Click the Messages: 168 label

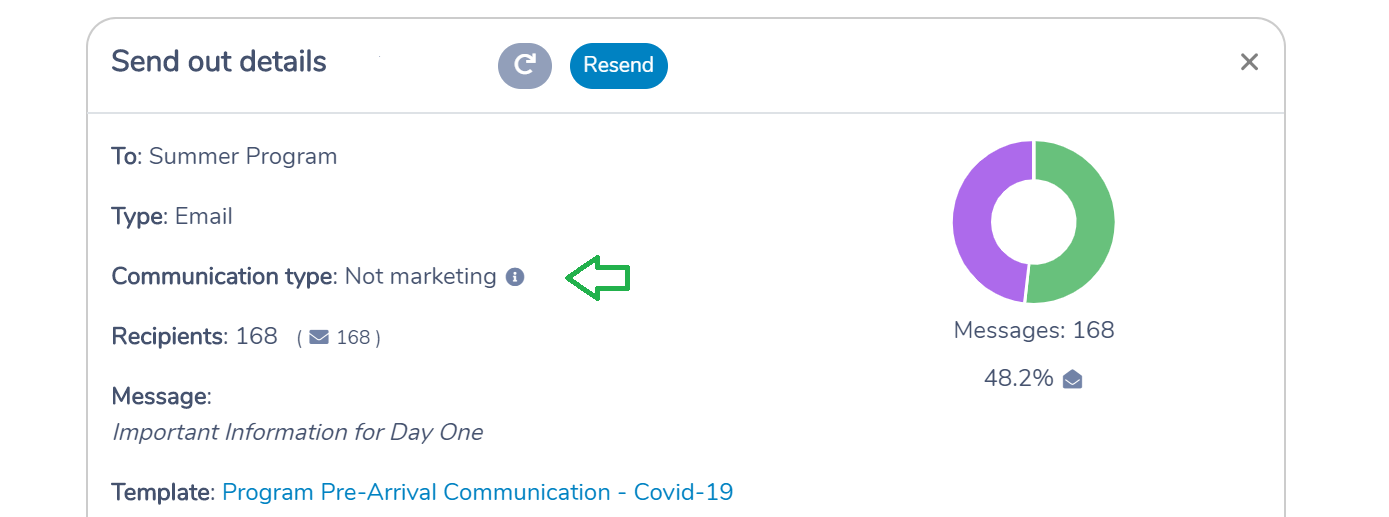click(x=1034, y=331)
